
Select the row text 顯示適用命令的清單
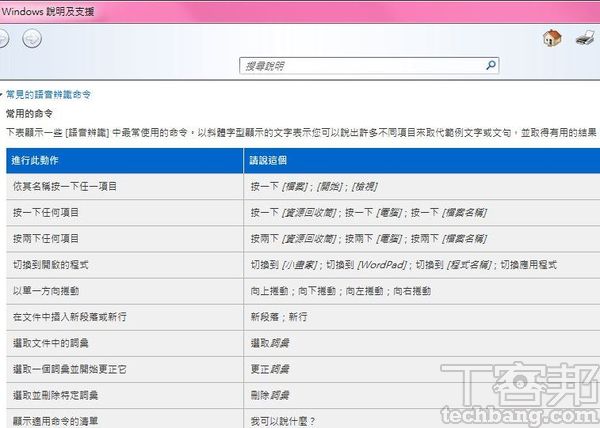[55, 421]
